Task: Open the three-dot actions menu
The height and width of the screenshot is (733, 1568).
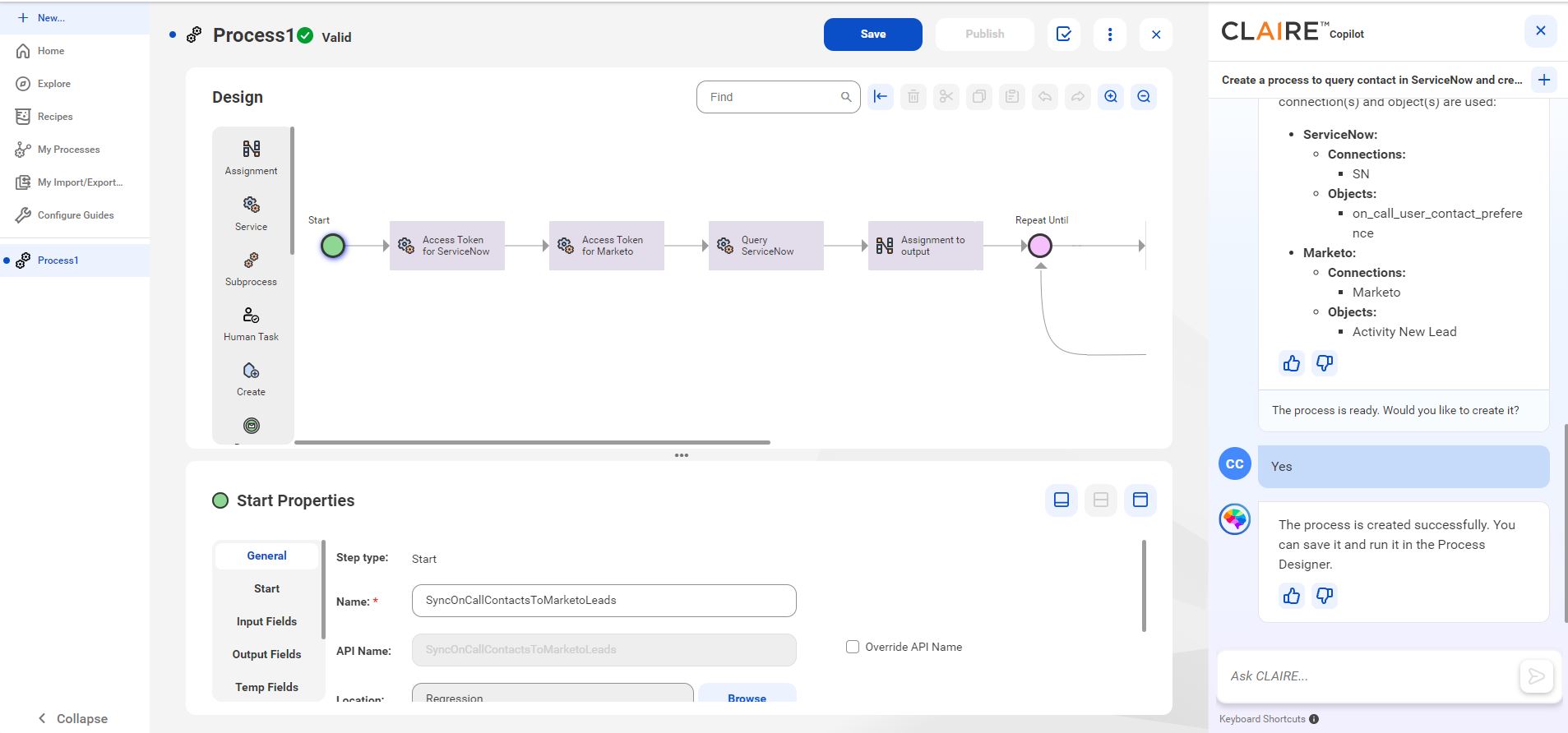Action: pyautogui.click(x=1109, y=35)
